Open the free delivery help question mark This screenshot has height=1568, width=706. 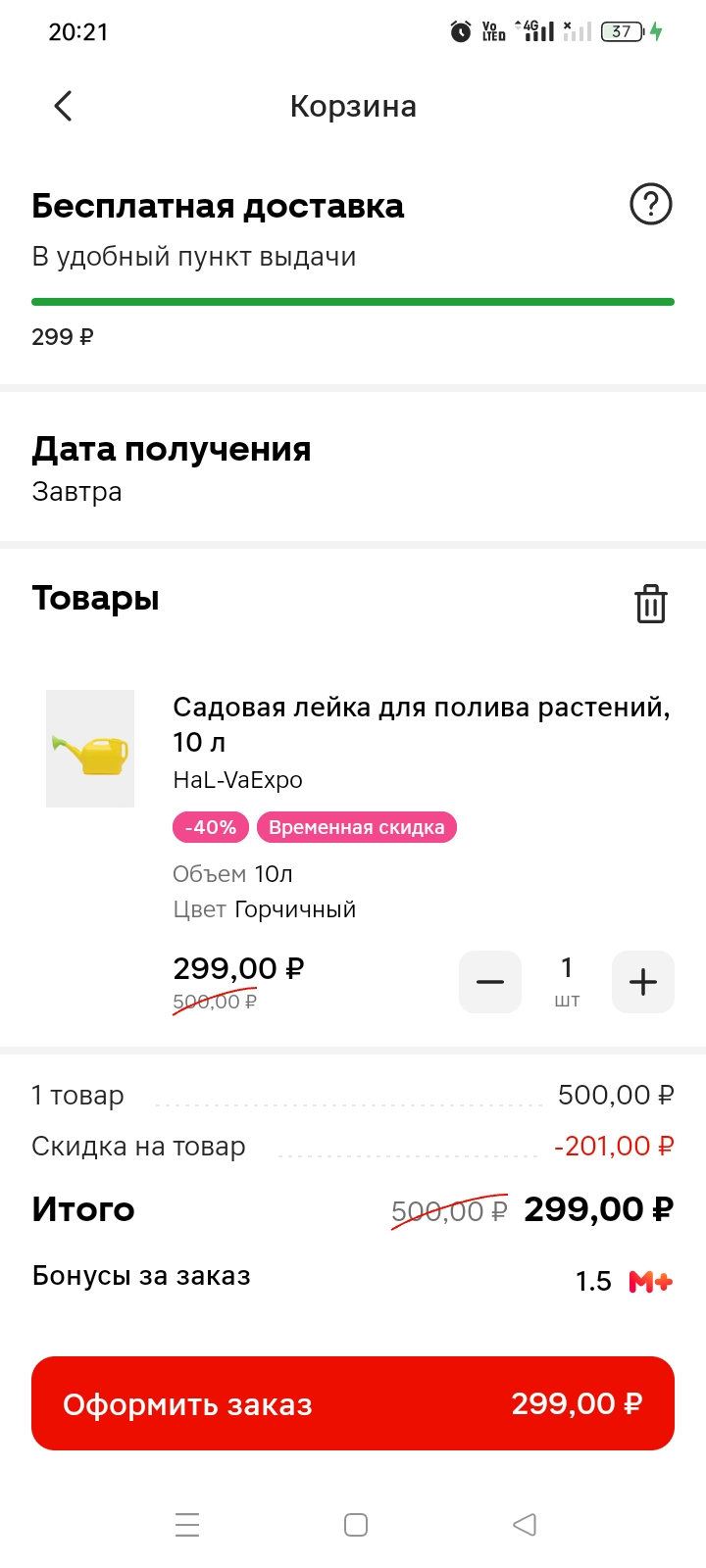(x=650, y=204)
